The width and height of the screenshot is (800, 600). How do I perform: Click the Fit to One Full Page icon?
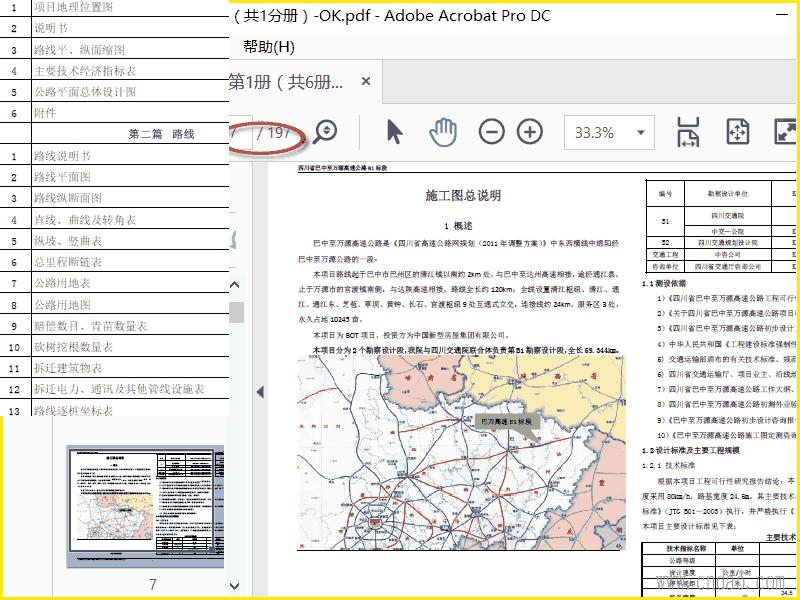tap(737, 132)
